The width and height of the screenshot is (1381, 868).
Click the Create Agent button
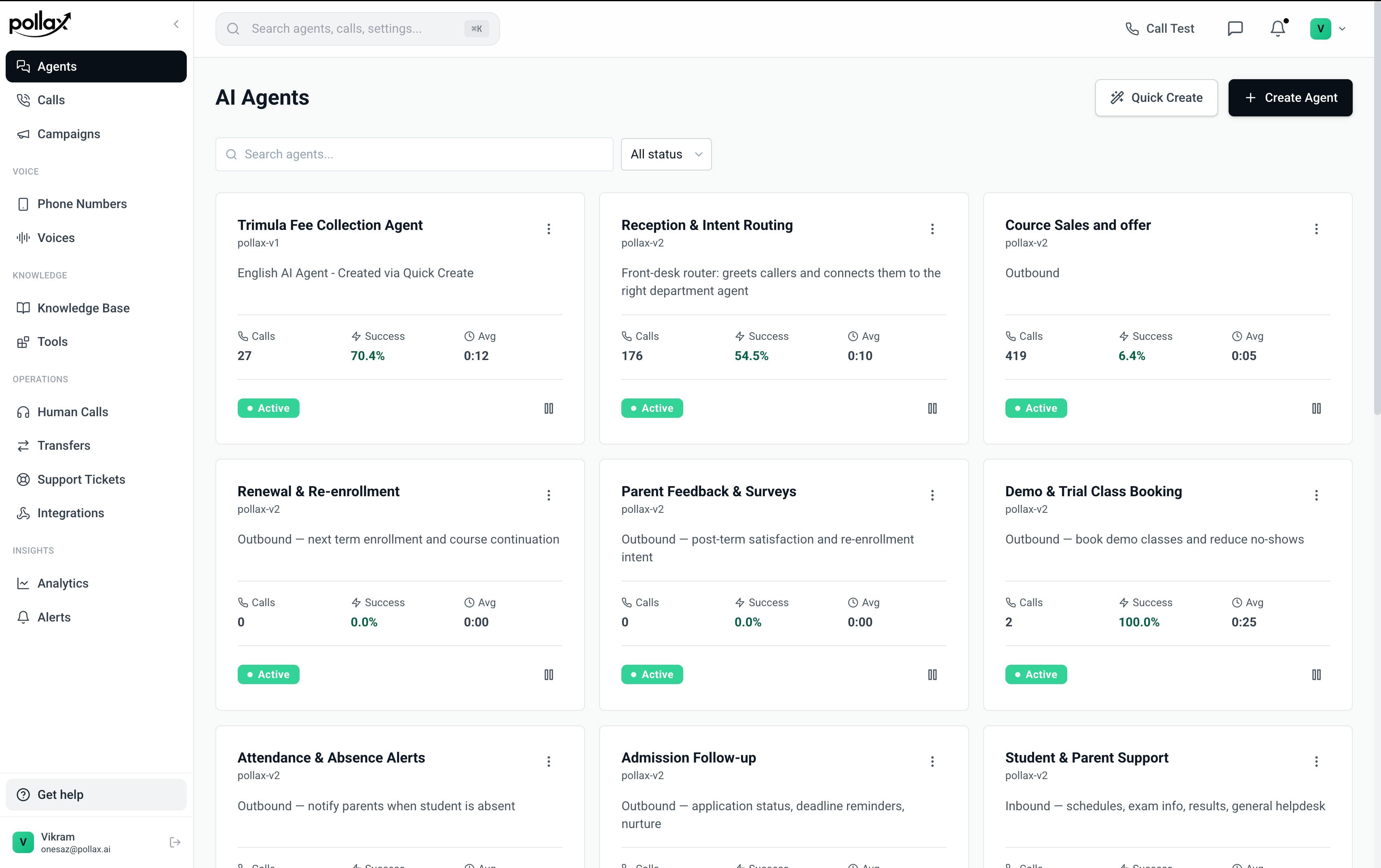(x=1290, y=97)
